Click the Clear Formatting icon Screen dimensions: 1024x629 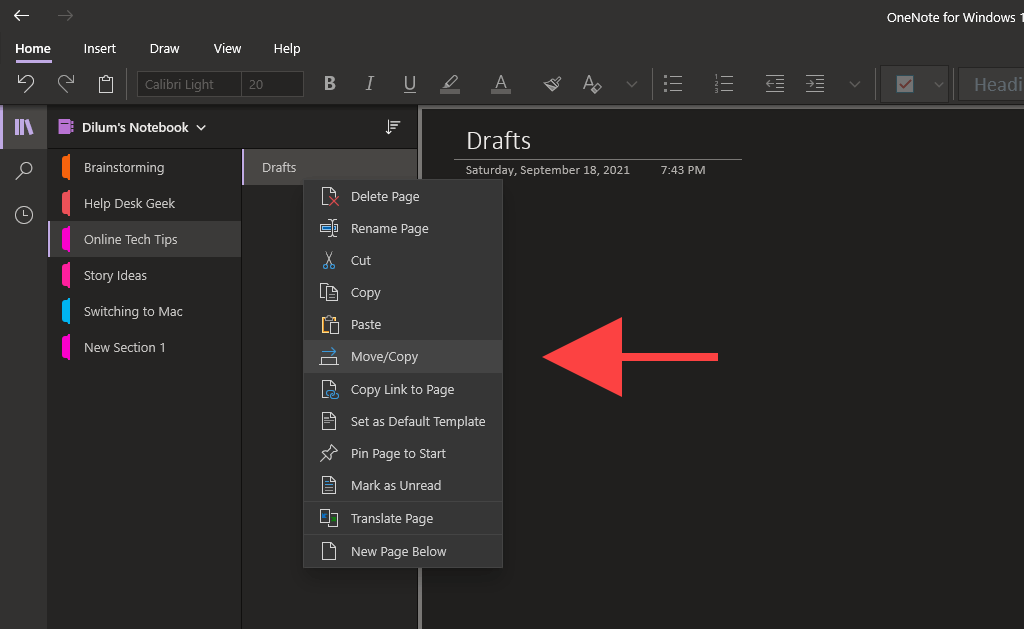pyautogui.click(x=592, y=84)
